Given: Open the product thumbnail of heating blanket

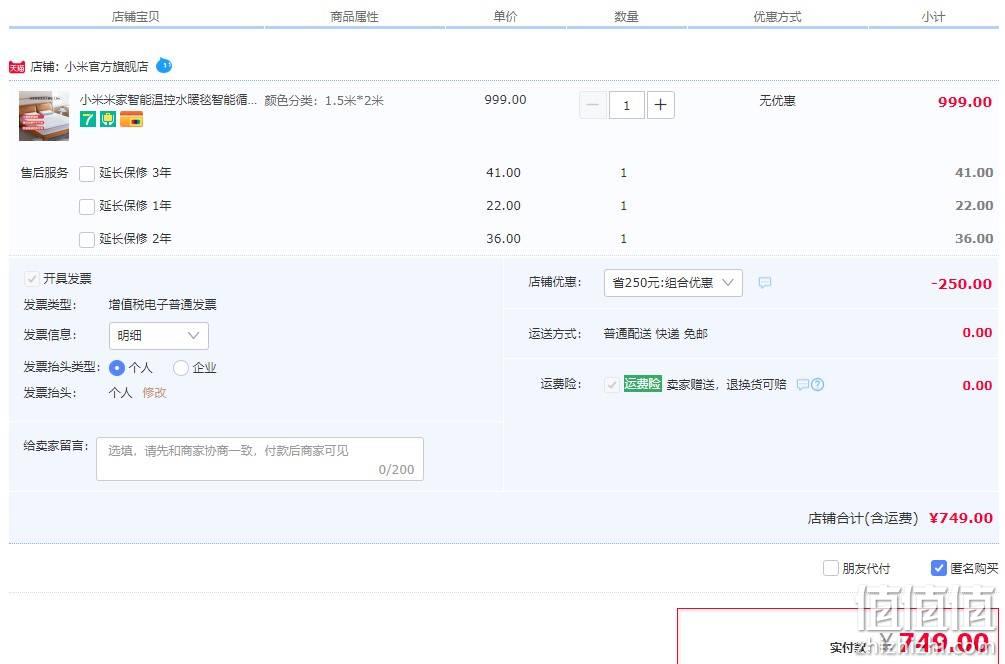Looking at the screenshot, I should click(x=44, y=115).
